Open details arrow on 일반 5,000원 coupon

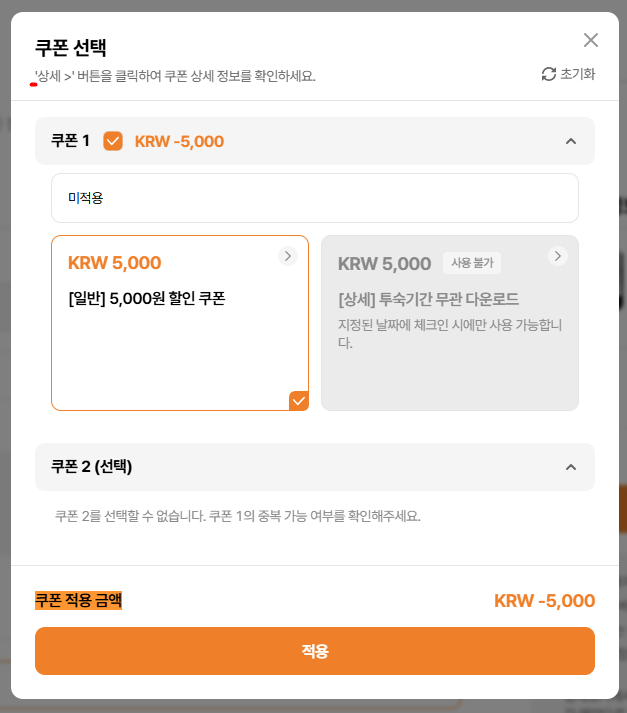pos(288,256)
